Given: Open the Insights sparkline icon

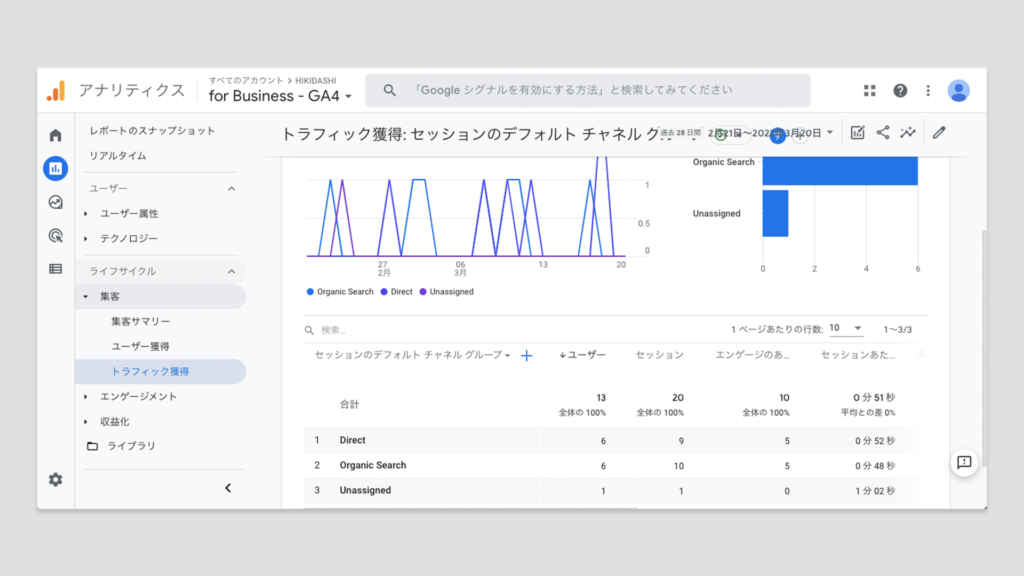Looking at the screenshot, I should click(x=908, y=132).
